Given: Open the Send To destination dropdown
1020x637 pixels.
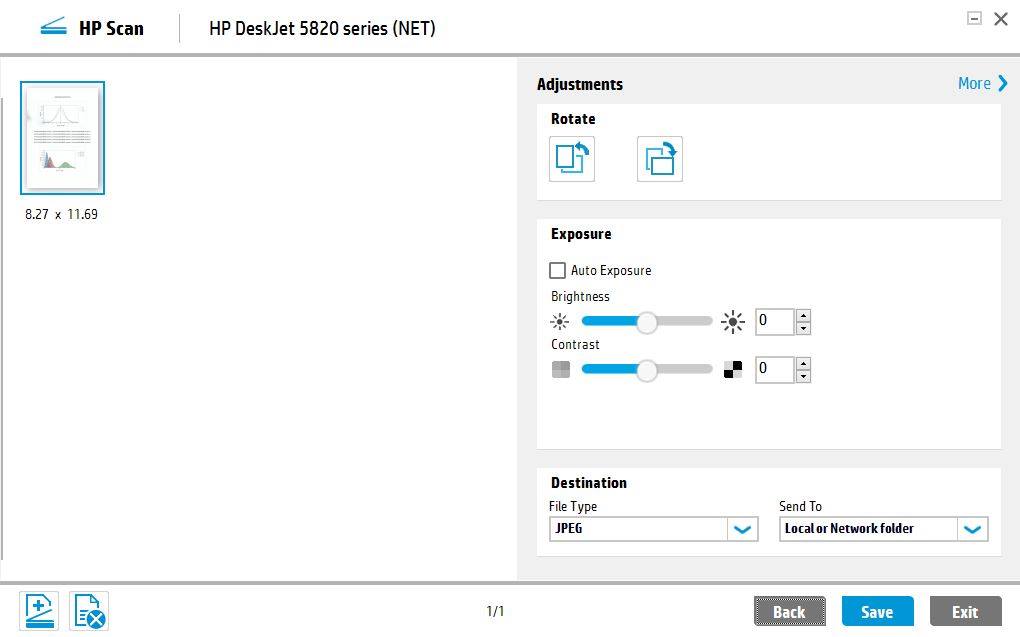Looking at the screenshot, I should pyautogui.click(x=972, y=529).
